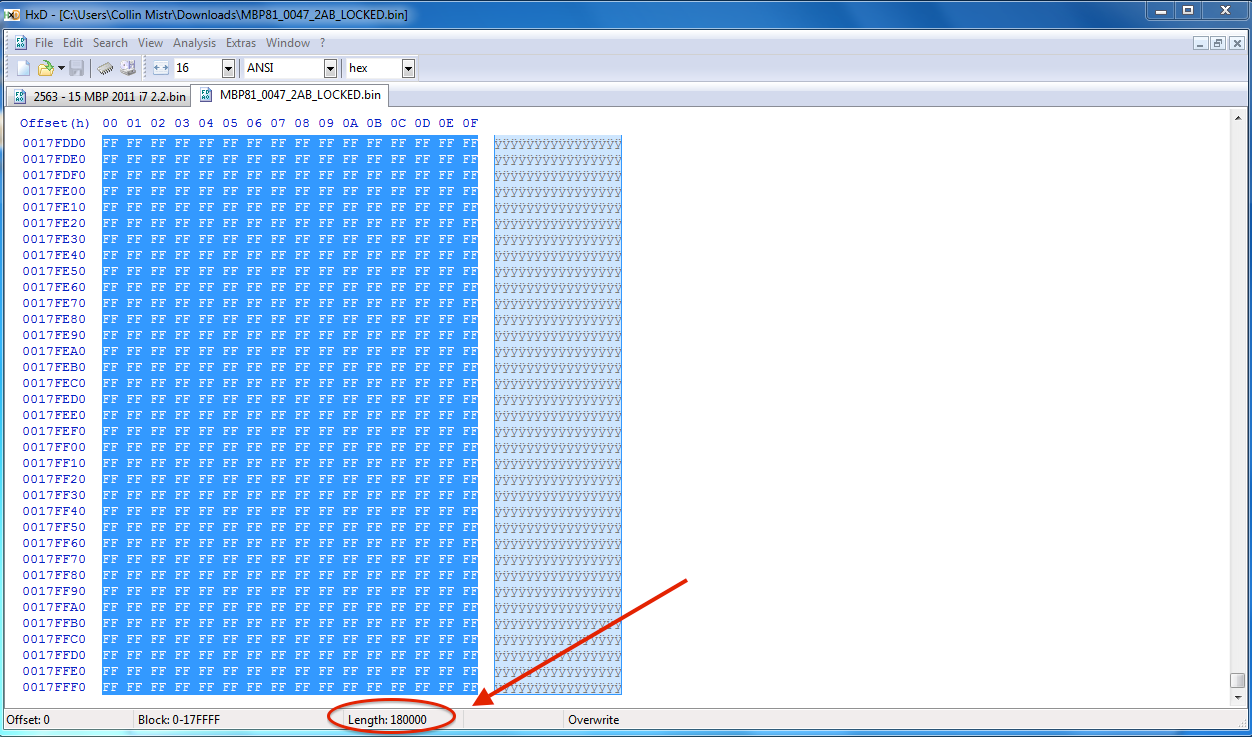Open the ? help menu

[322, 43]
